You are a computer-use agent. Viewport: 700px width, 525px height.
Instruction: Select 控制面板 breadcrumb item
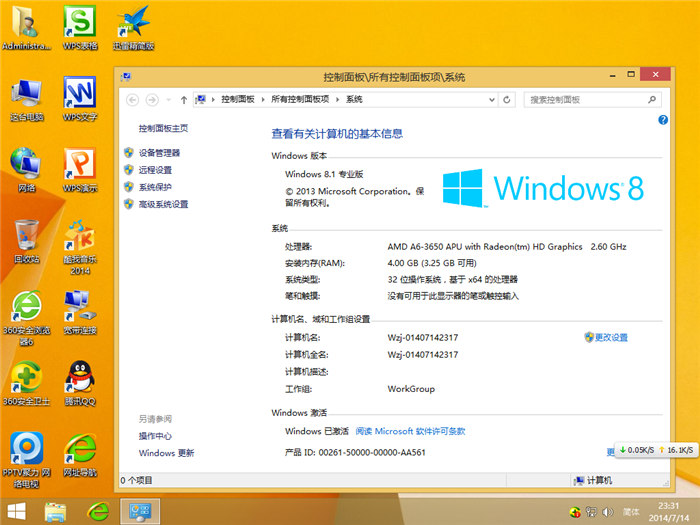point(238,100)
